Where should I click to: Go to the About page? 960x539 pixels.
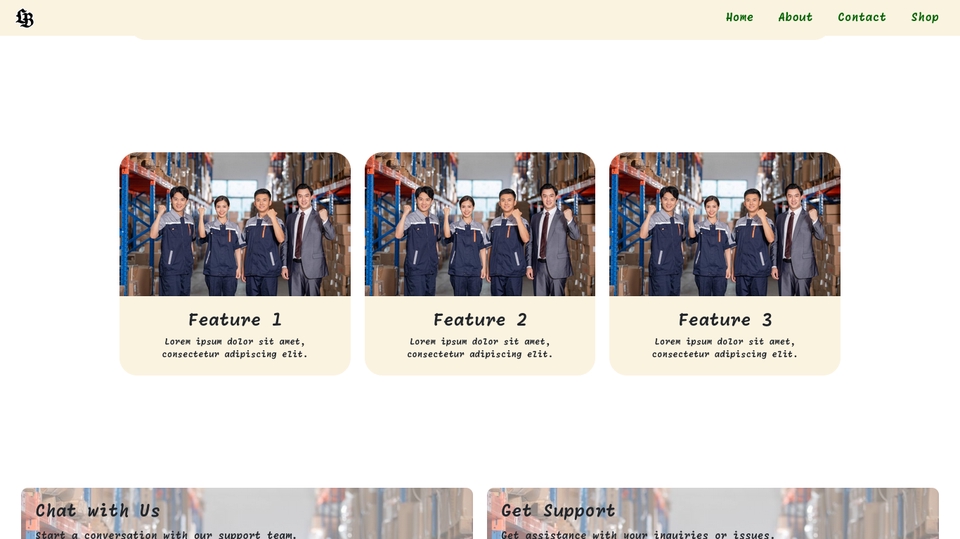click(x=795, y=17)
